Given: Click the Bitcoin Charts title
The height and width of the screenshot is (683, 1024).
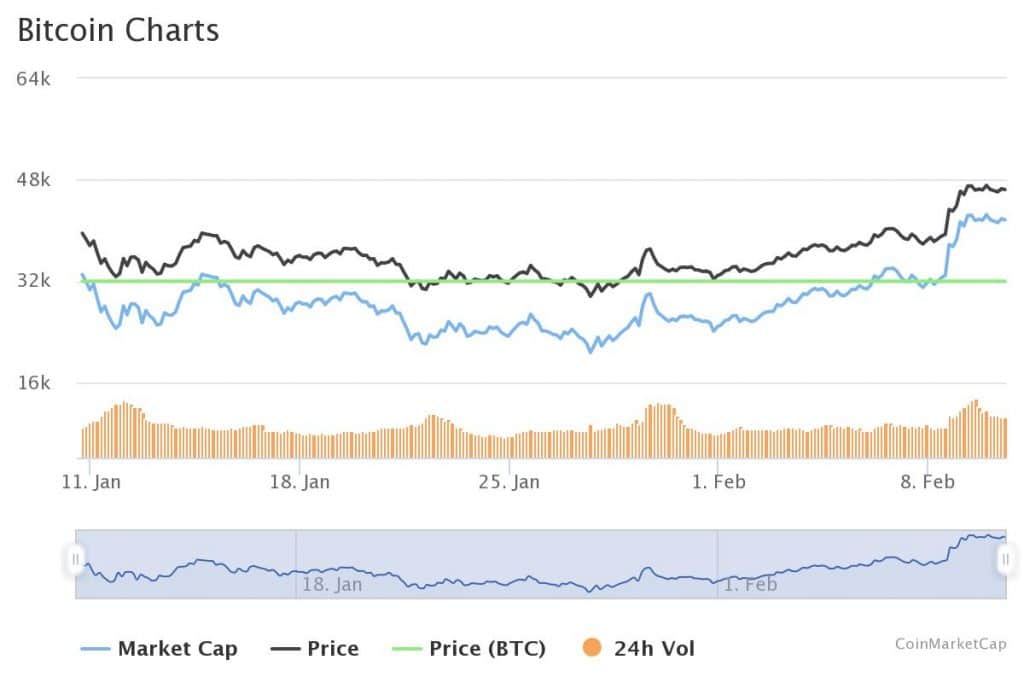Looking at the screenshot, I should (x=118, y=30).
